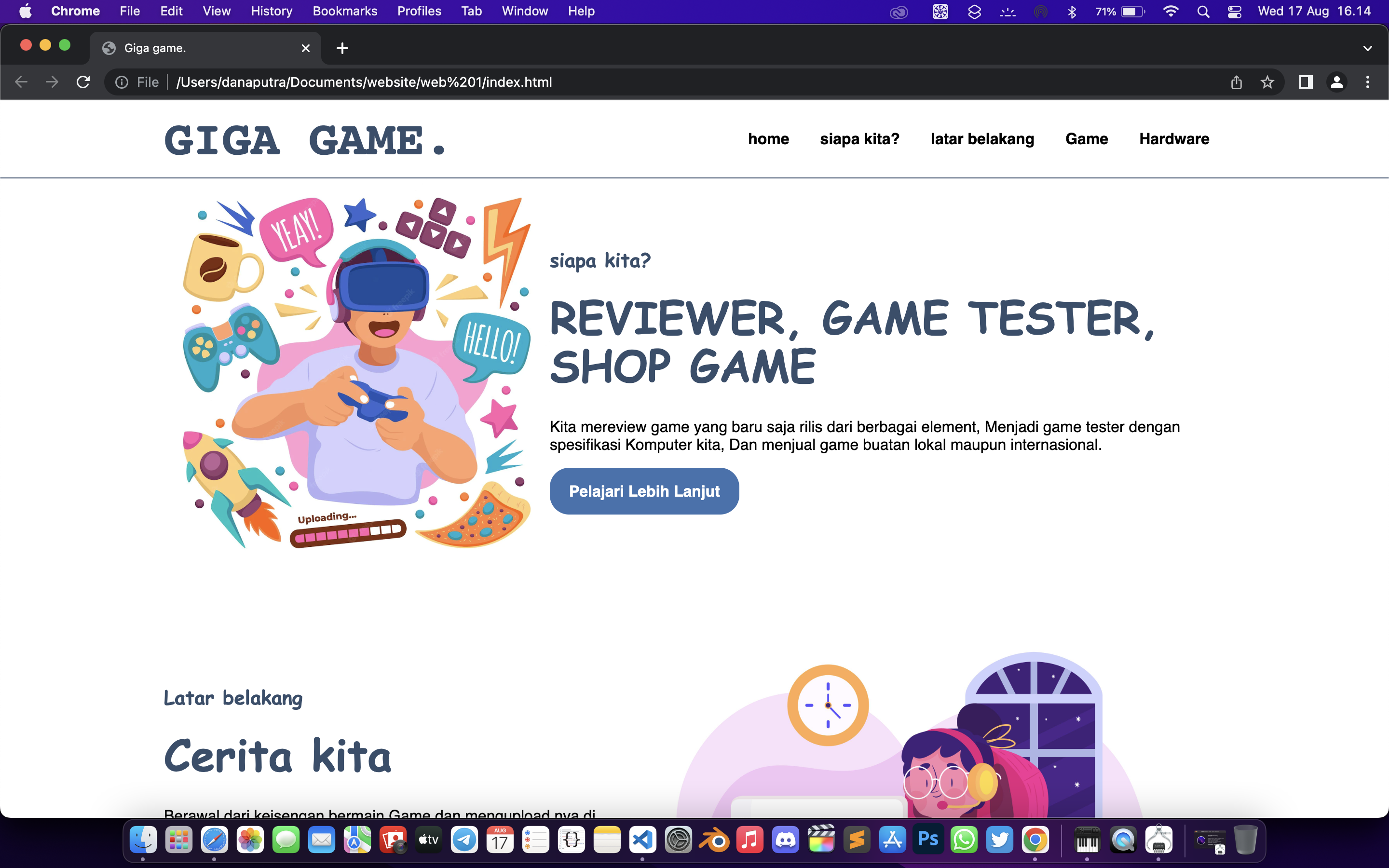Click the page reload icon in Chrome

pos(83,81)
